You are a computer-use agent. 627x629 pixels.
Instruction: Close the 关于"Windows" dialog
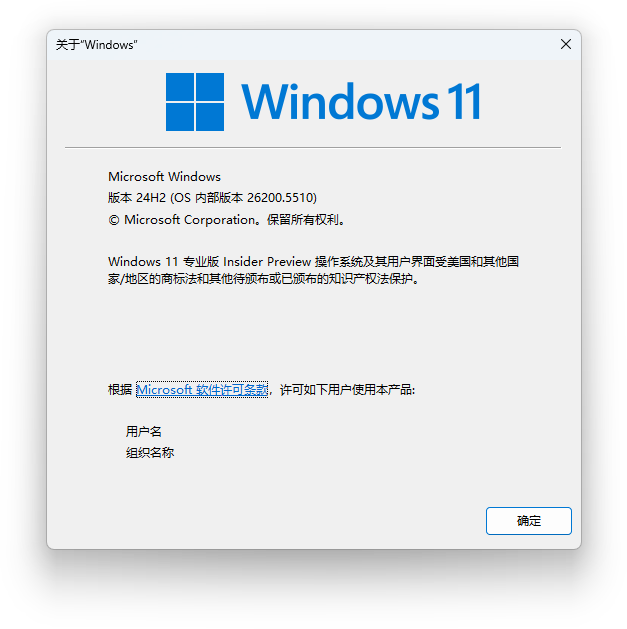pos(566,44)
